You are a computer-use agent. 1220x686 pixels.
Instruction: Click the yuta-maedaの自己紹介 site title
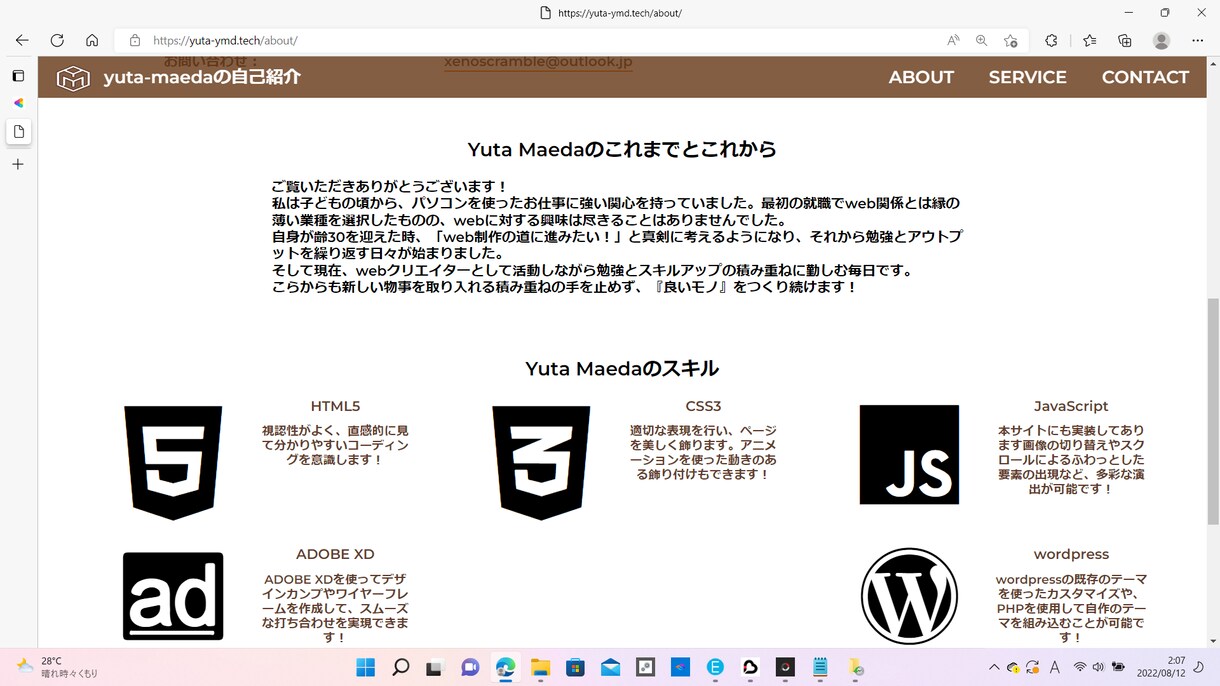pyautogui.click(x=202, y=77)
